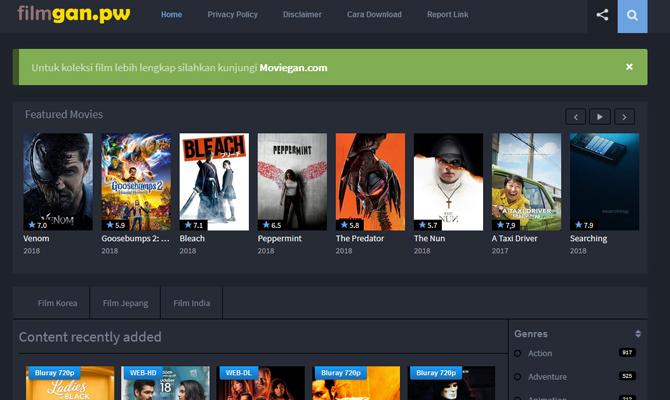
Task: Open the WEB-DL recently added movie
Action: coord(261,383)
